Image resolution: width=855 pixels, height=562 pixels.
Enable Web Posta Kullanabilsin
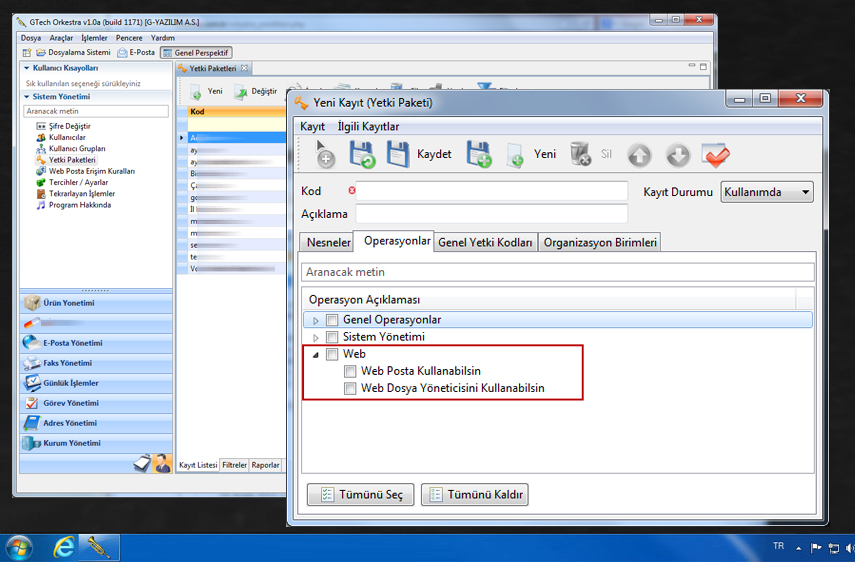350,372
